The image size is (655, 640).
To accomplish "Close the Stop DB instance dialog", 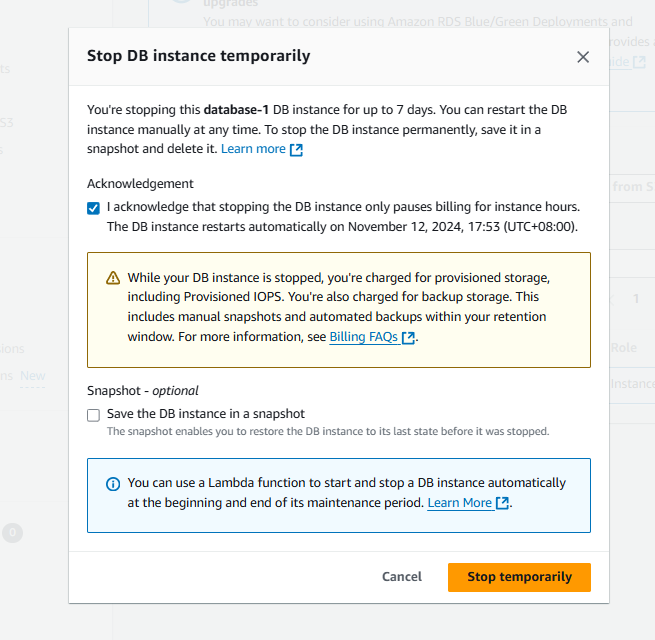I will pyautogui.click(x=583, y=57).
